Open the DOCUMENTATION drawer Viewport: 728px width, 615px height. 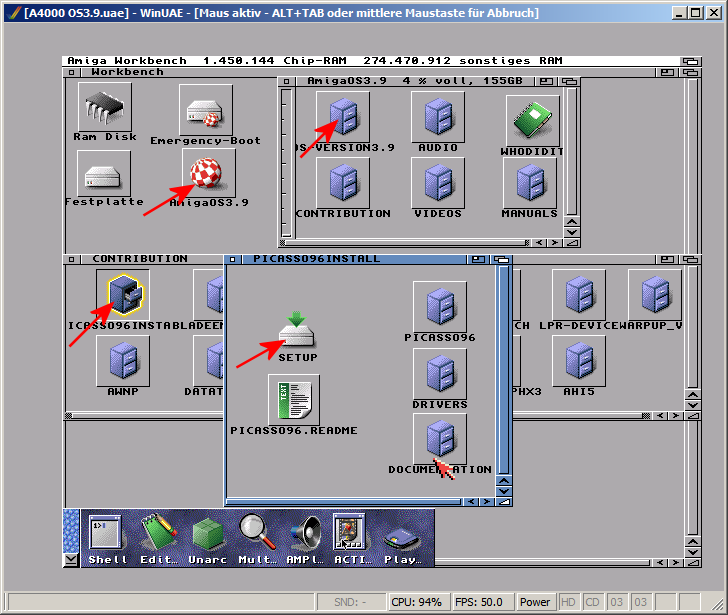(440, 439)
